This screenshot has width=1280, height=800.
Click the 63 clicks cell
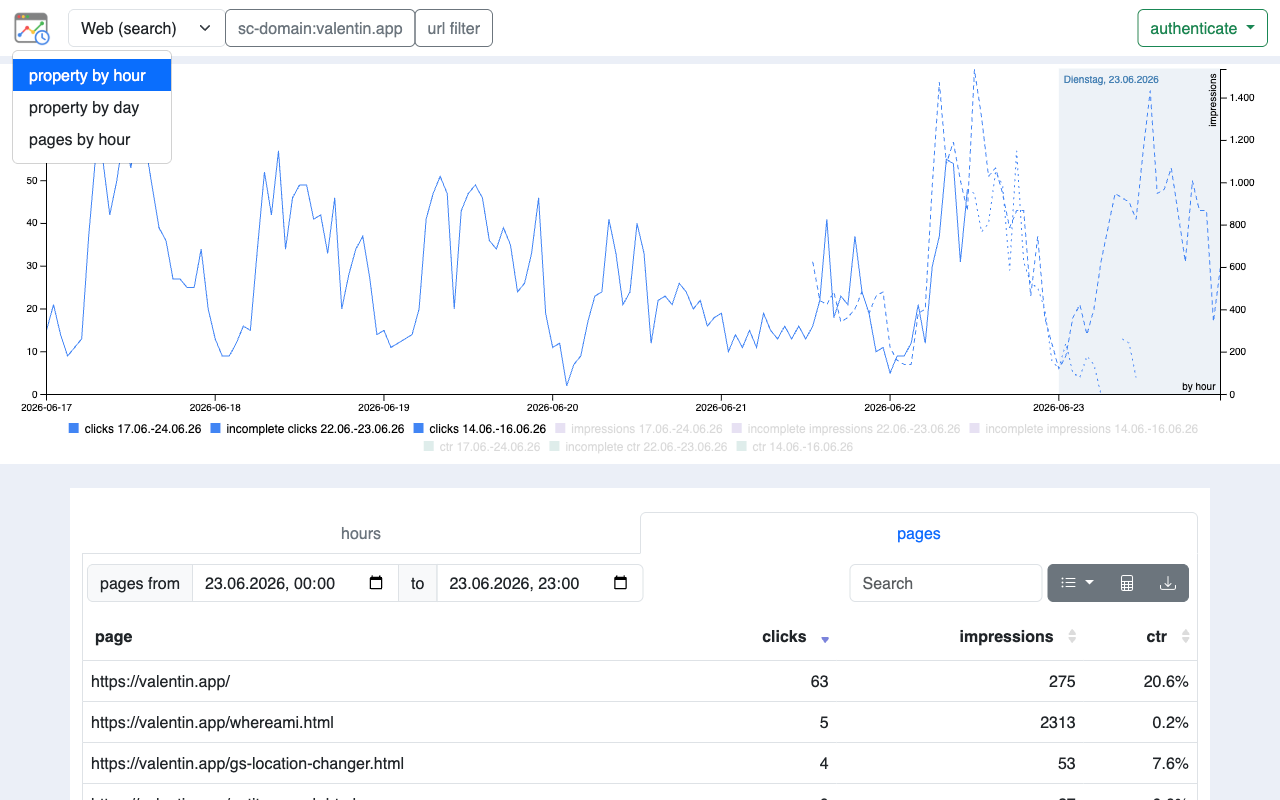[x=819, y=681]
